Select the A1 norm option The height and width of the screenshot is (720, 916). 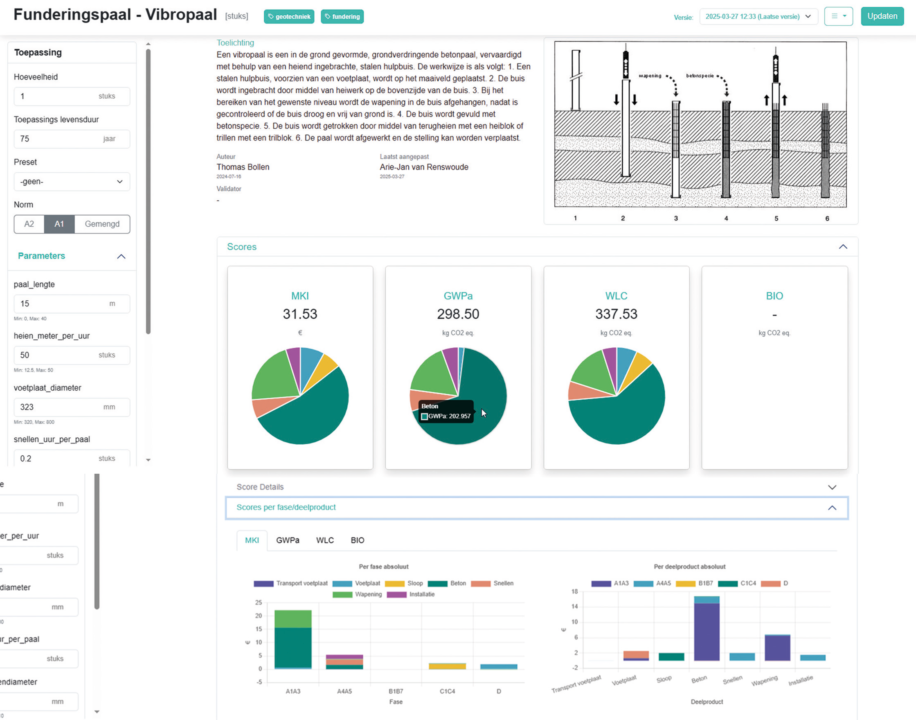(x=59, y=224)
